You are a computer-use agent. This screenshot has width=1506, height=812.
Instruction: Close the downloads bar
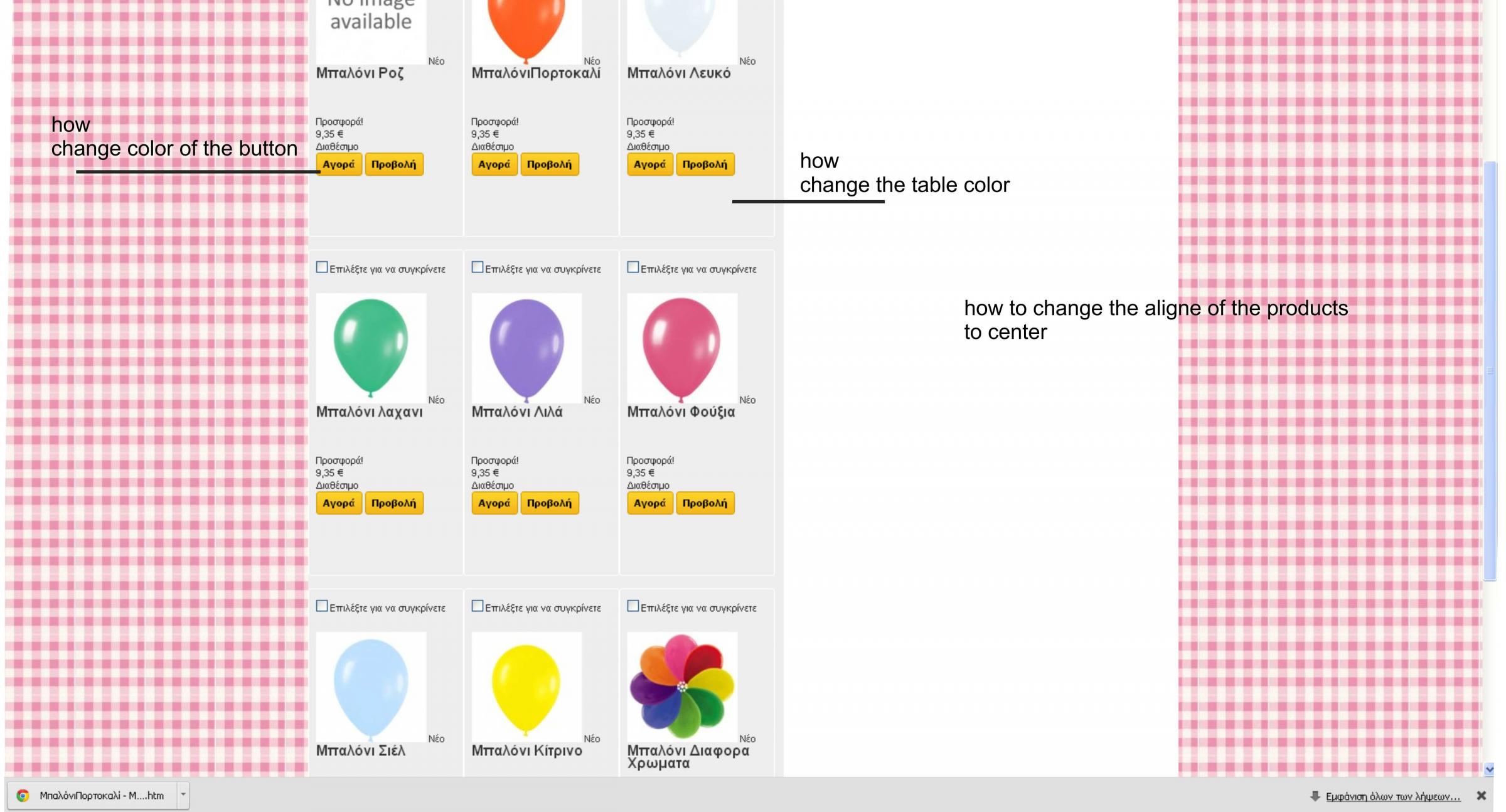click(1481, 796)
